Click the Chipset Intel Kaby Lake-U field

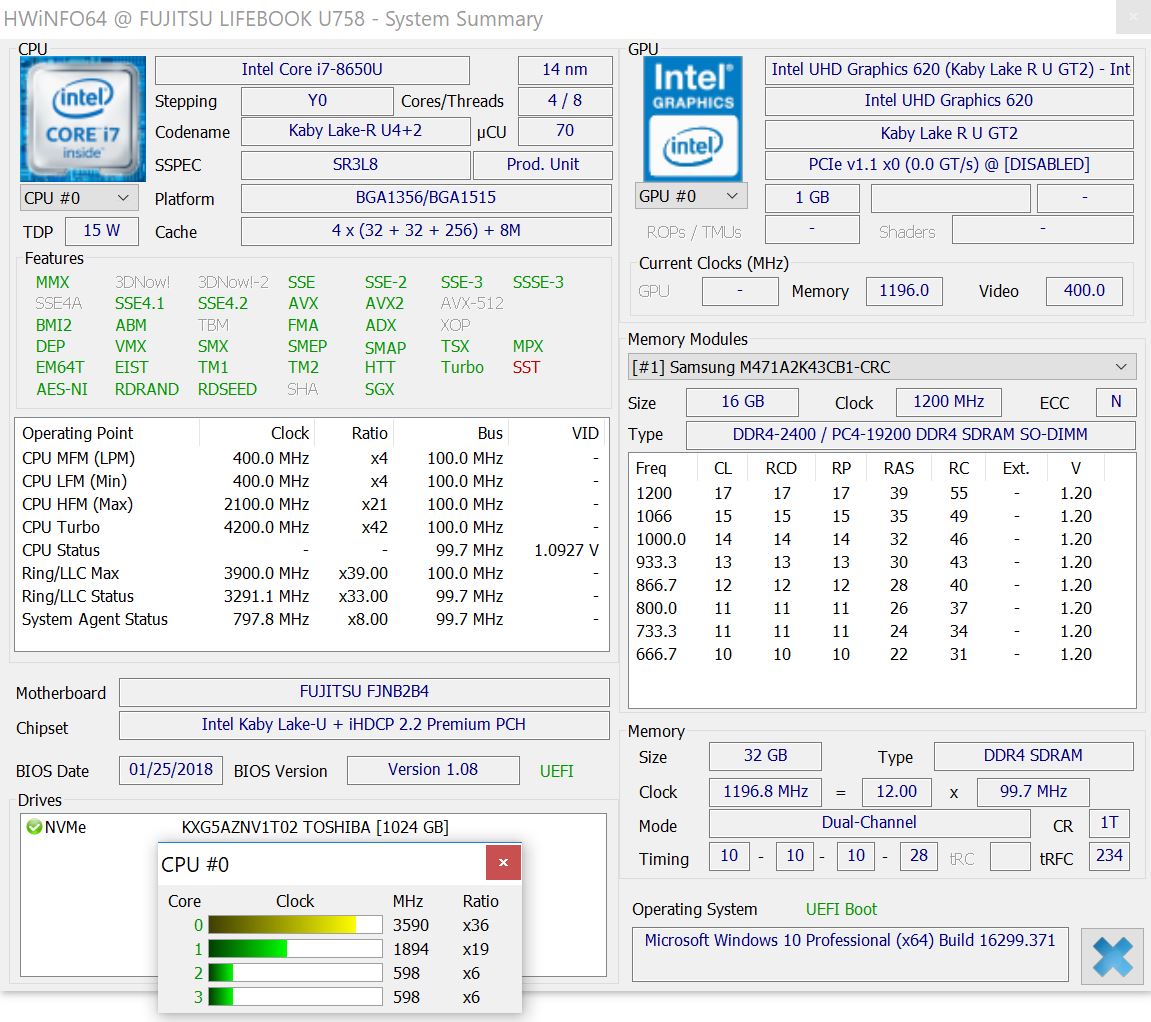point(364,725)
